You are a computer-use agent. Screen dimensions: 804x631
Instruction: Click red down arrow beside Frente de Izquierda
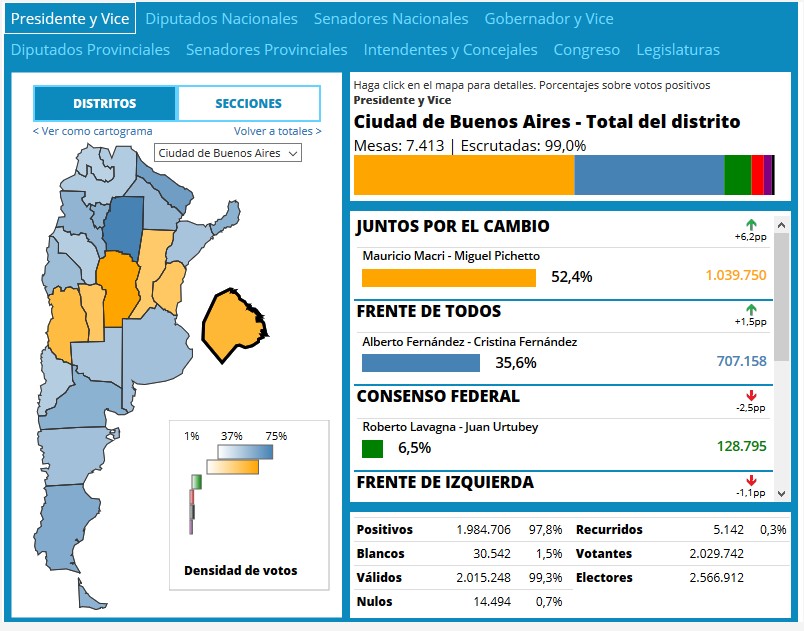(x=751, y=481)
